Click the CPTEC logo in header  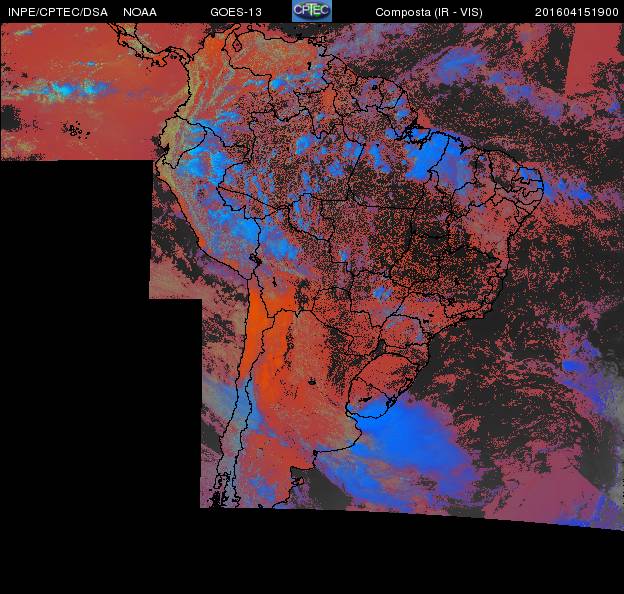[312, 11]
